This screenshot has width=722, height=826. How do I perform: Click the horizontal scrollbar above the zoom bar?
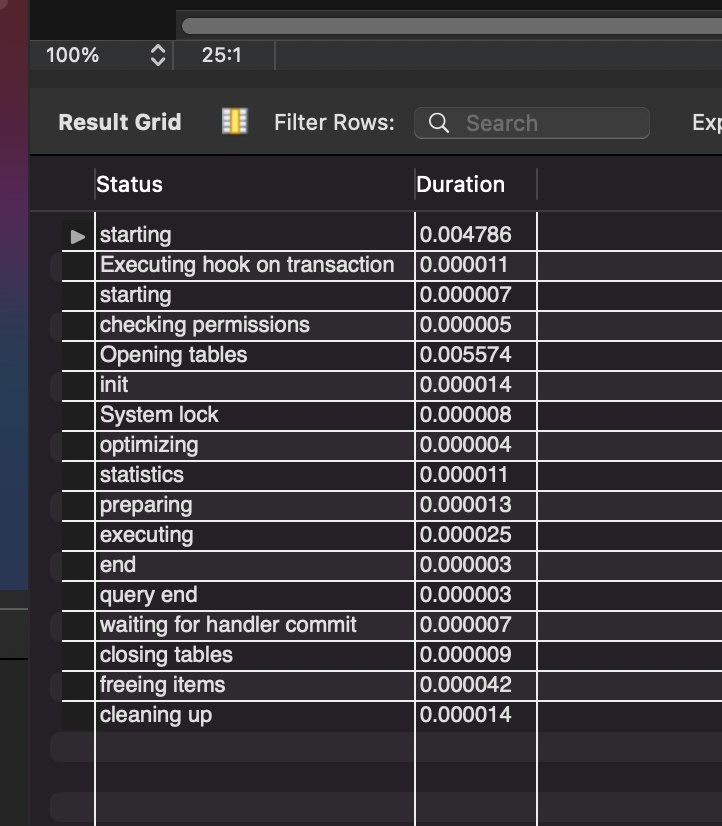451,26
